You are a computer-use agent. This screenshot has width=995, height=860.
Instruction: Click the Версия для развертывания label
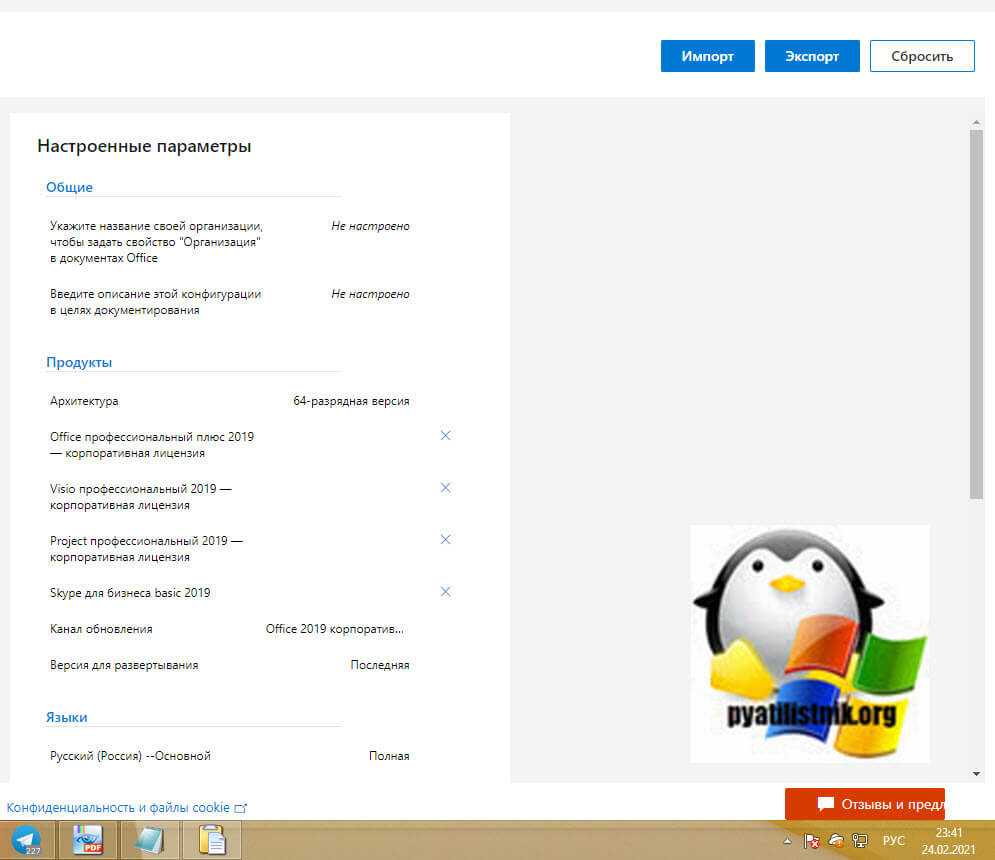pos(124,665)
